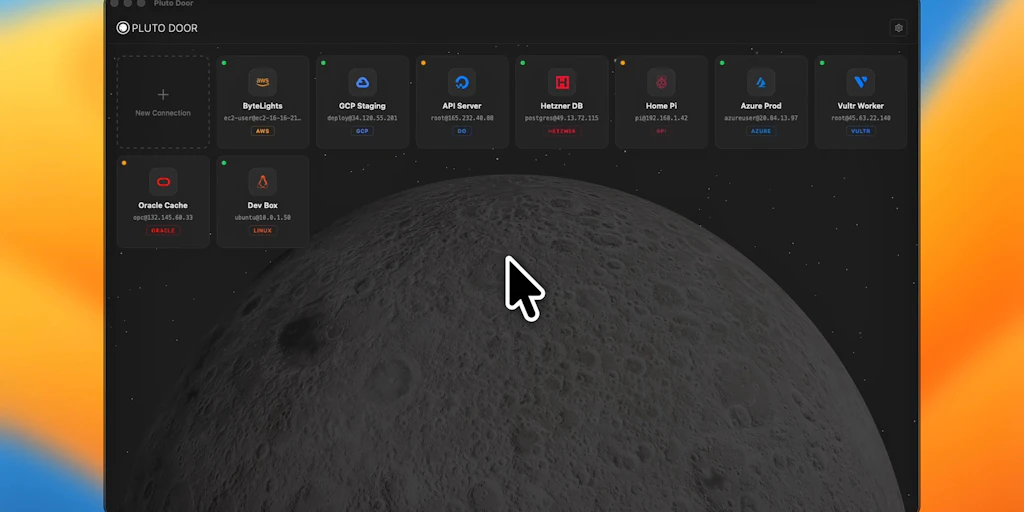Image resolution: width=1024 pixels, height=512 pixels.
Task: Select the ByteLights connection name
Action: click(x=263, y=106)
